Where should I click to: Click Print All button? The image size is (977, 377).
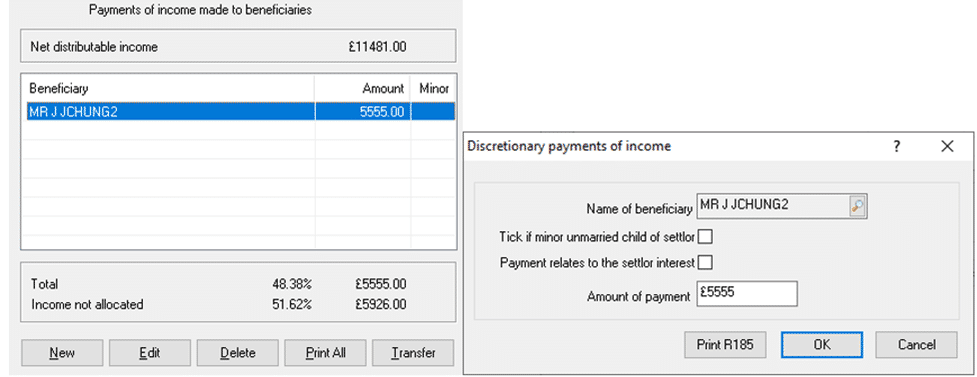(325, 353)
